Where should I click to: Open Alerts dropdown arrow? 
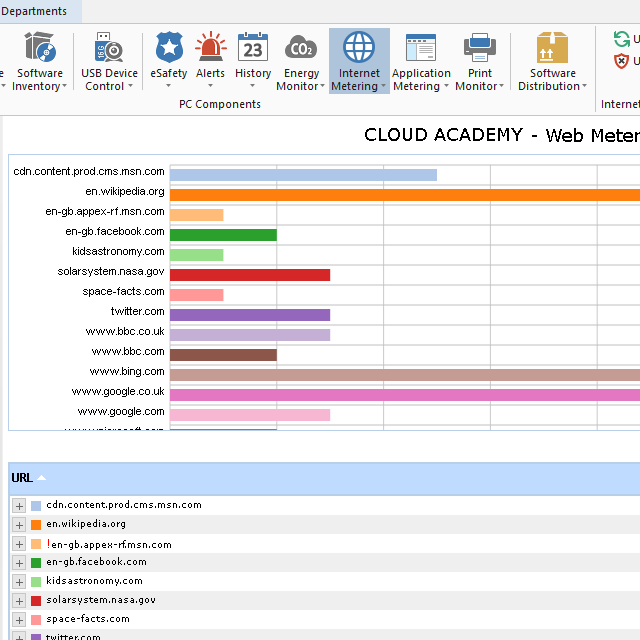[210, 86]
